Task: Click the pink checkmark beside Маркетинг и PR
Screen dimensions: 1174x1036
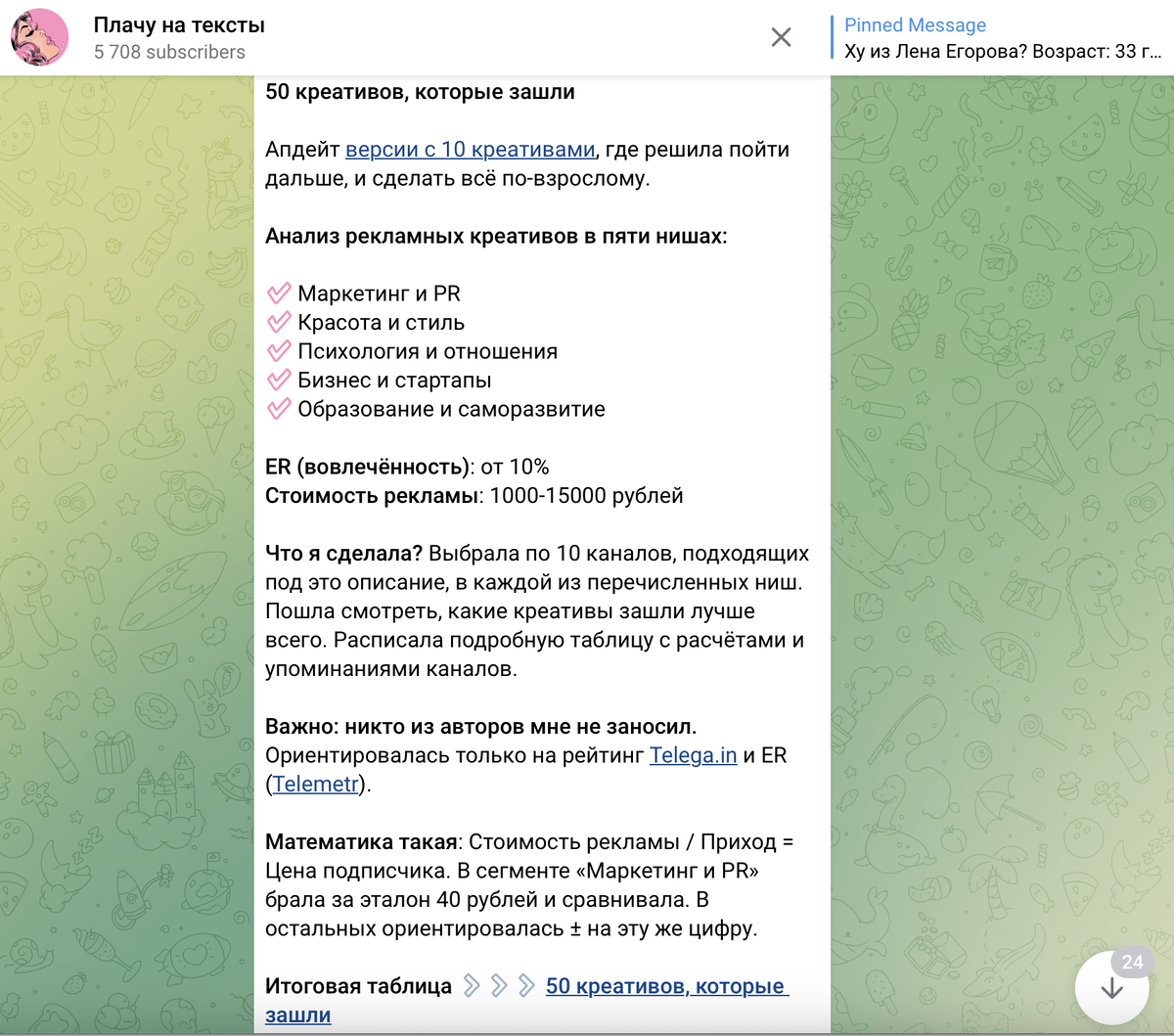Action: [x=277, y=293]
